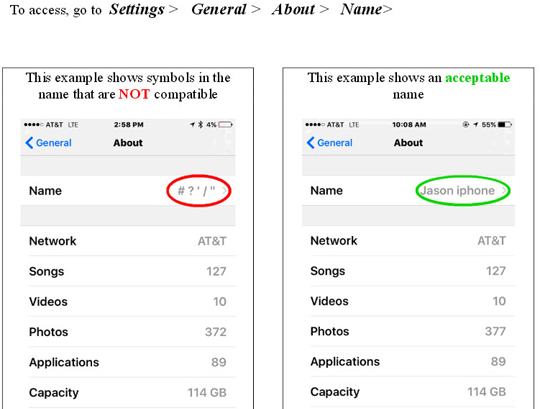Viewport: 540px width, 409px height.
Task: Tap the back chevron in right phone
Action: click(x=311, y=143)
